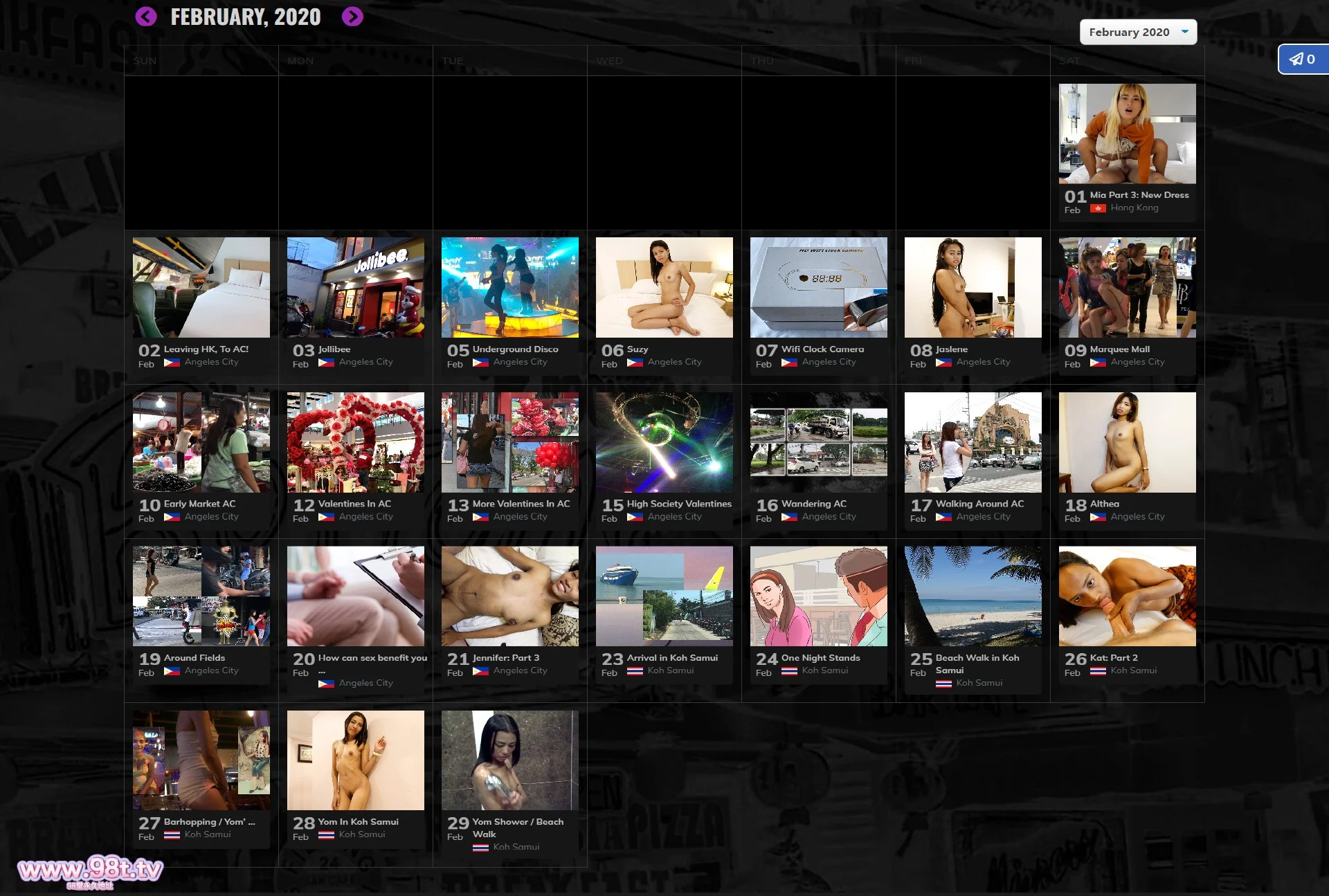Go to next month with right arrow
Screen dimensions: 1329x896
pyautogui.click(x=352, y=17)
